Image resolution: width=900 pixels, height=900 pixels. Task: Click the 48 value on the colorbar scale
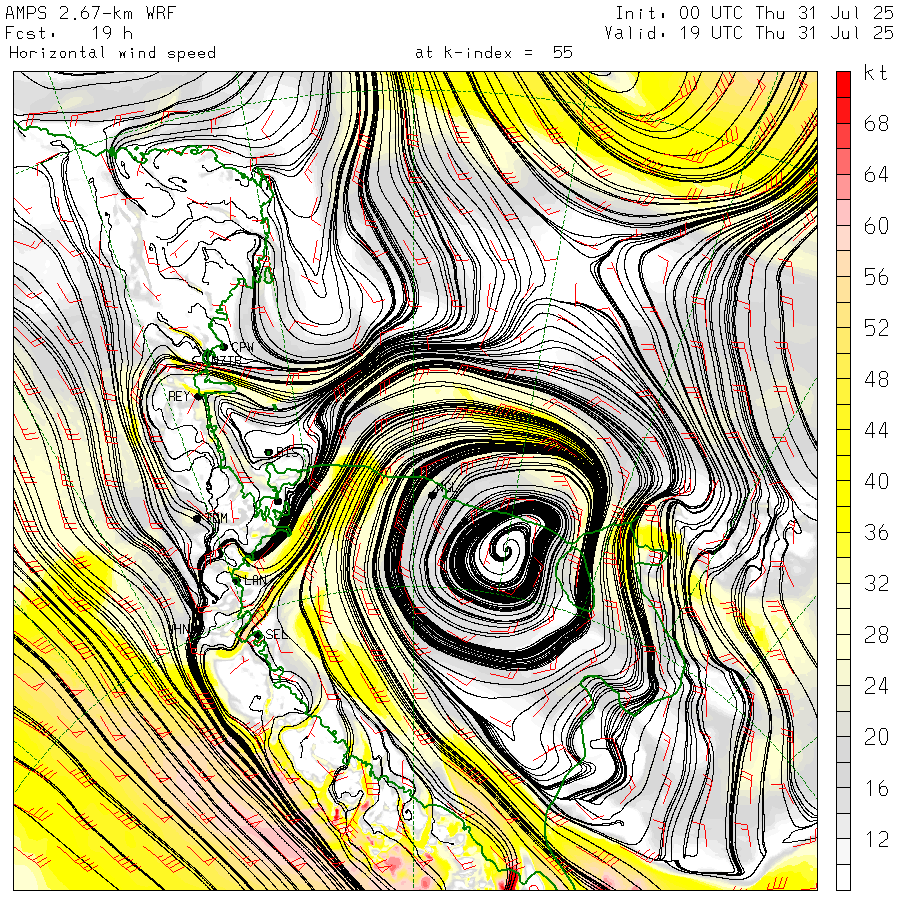point(876,379)
